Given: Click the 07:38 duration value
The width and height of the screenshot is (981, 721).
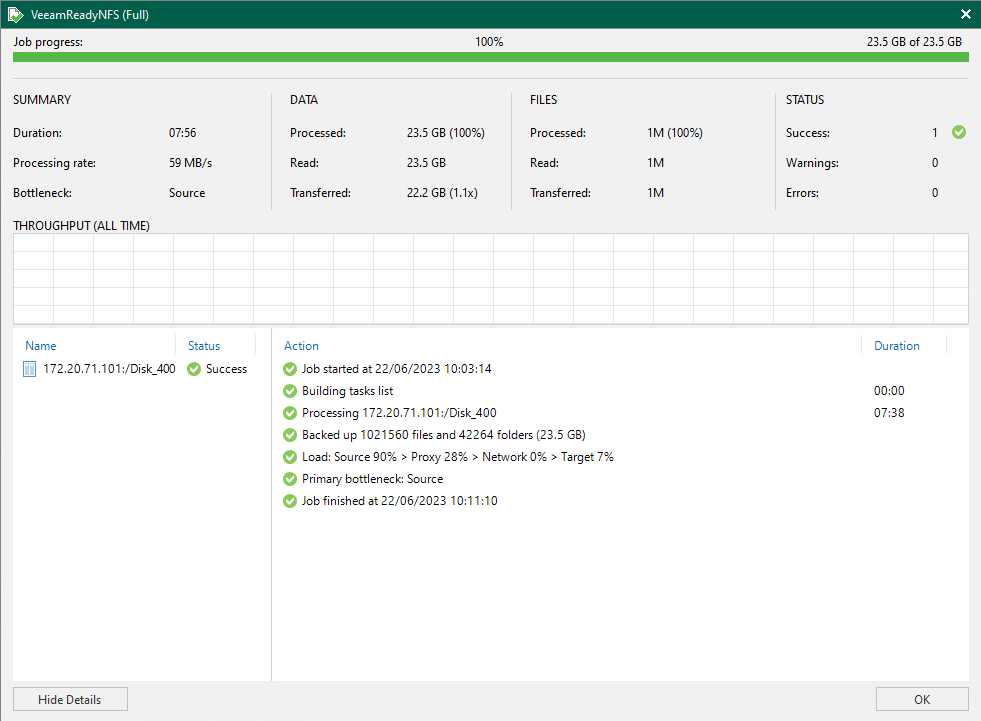Looking at the screenshot, I should 889,412.
